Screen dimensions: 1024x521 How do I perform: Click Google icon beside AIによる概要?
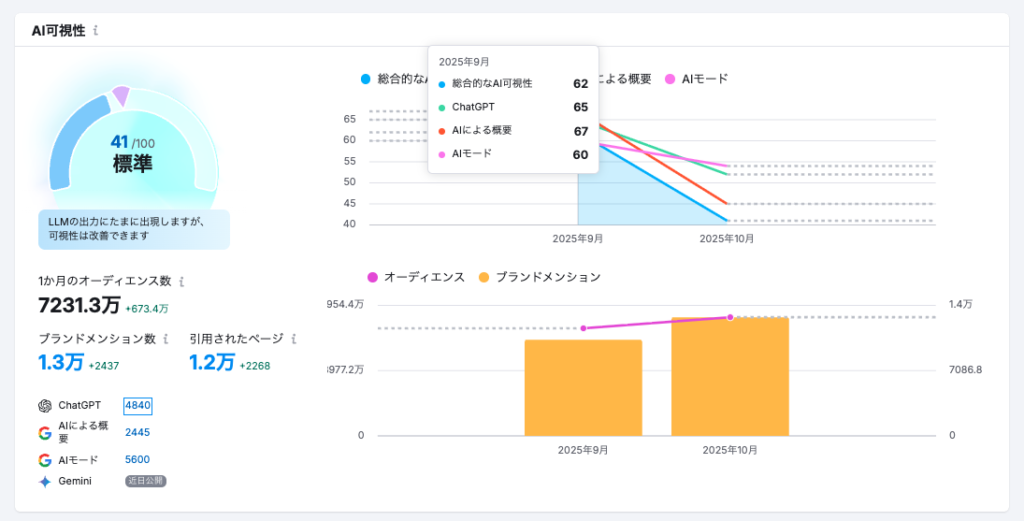click(45, 433)
